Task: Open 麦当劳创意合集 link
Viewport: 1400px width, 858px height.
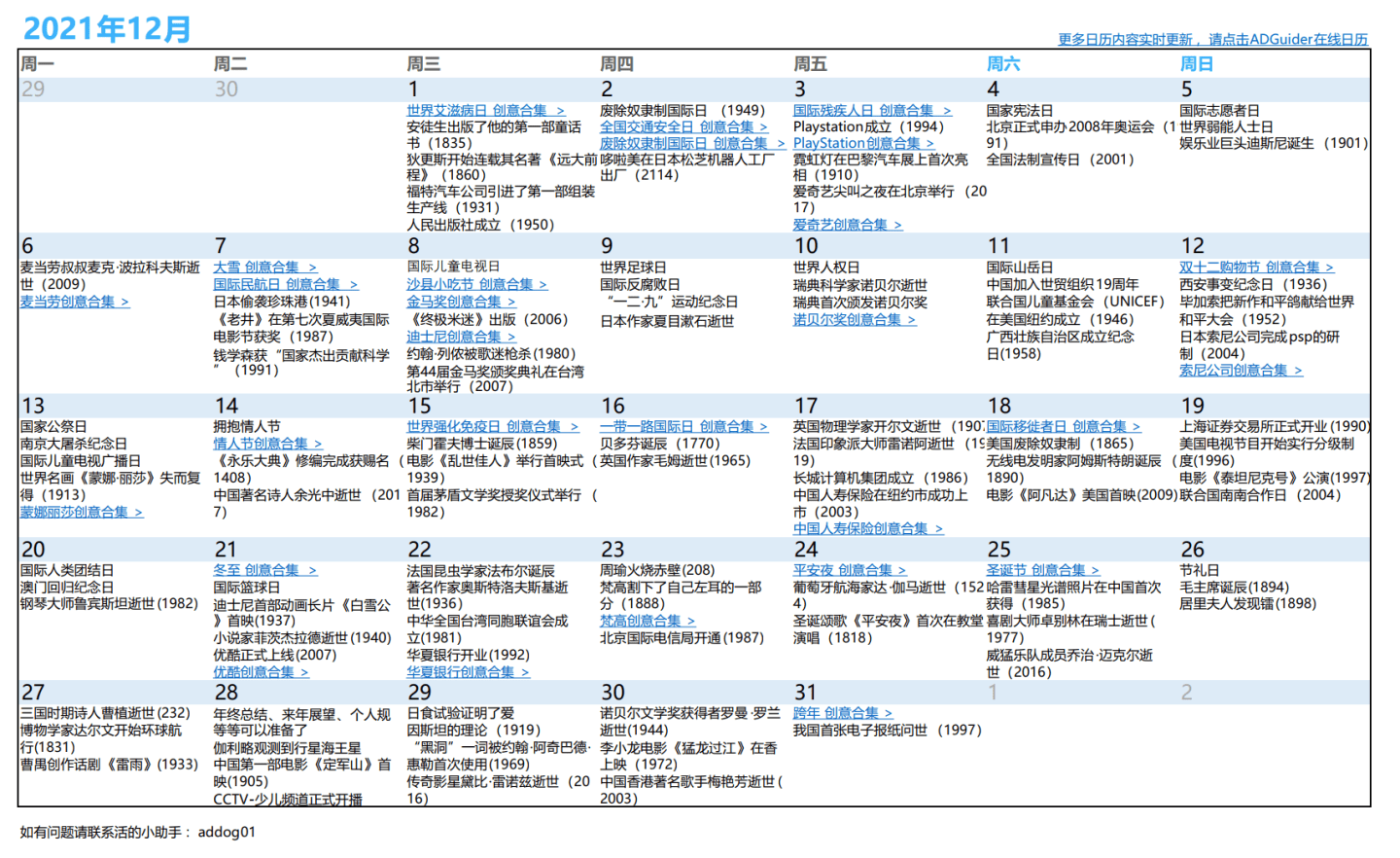Action: [x=75, y=302]
